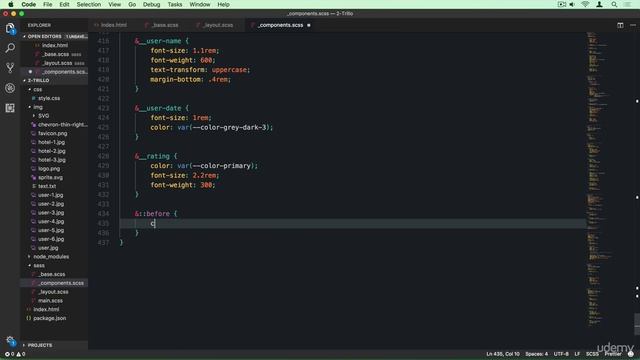Viewport: 640px width, 360px height.
Task: Close the unsaved _components.scss tab dot
Action: pos(309,25)
